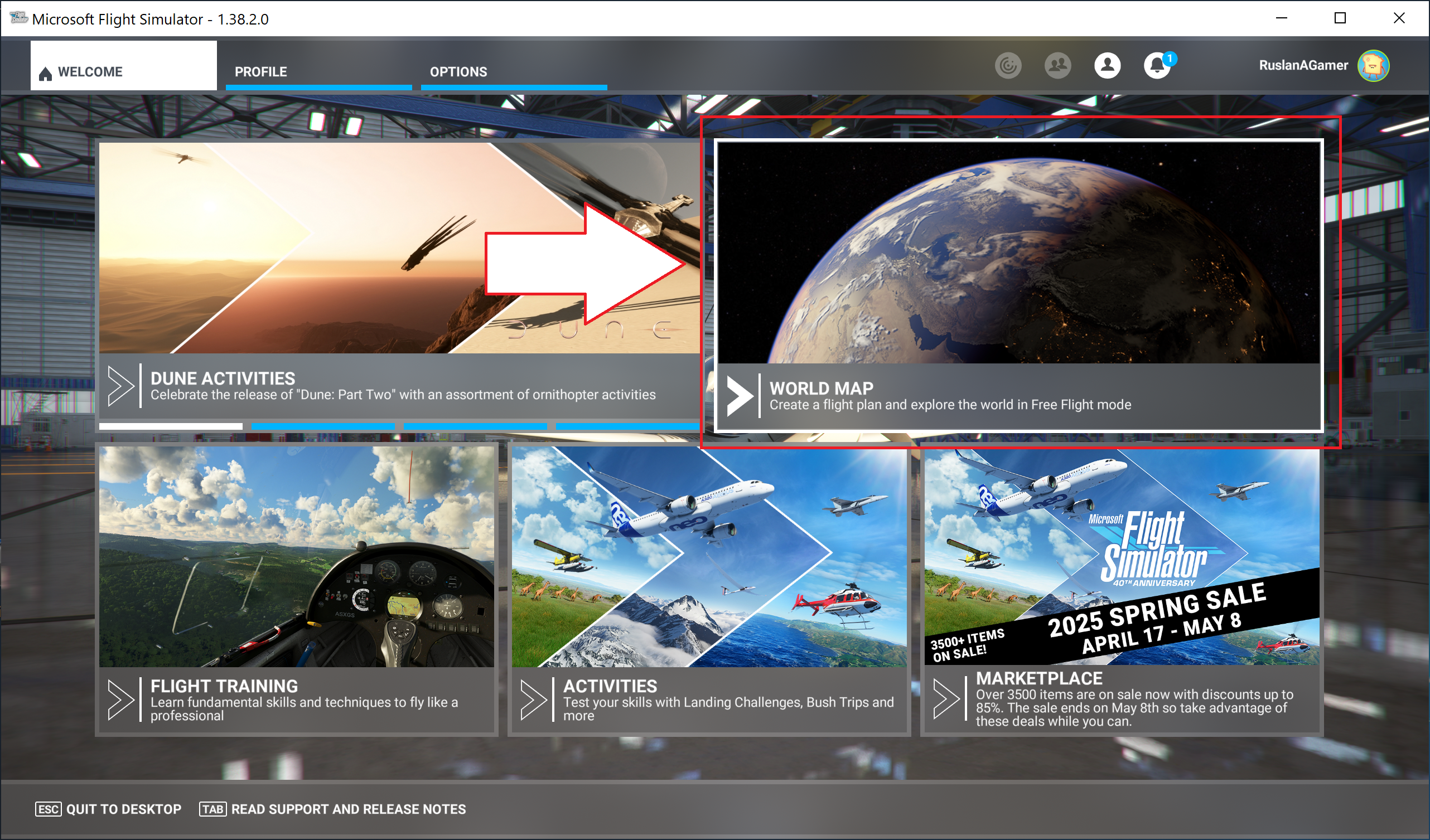Minimize the Flight Simulator window
The width and height of the screenshot is (1430, 840).
point(1281,18)
